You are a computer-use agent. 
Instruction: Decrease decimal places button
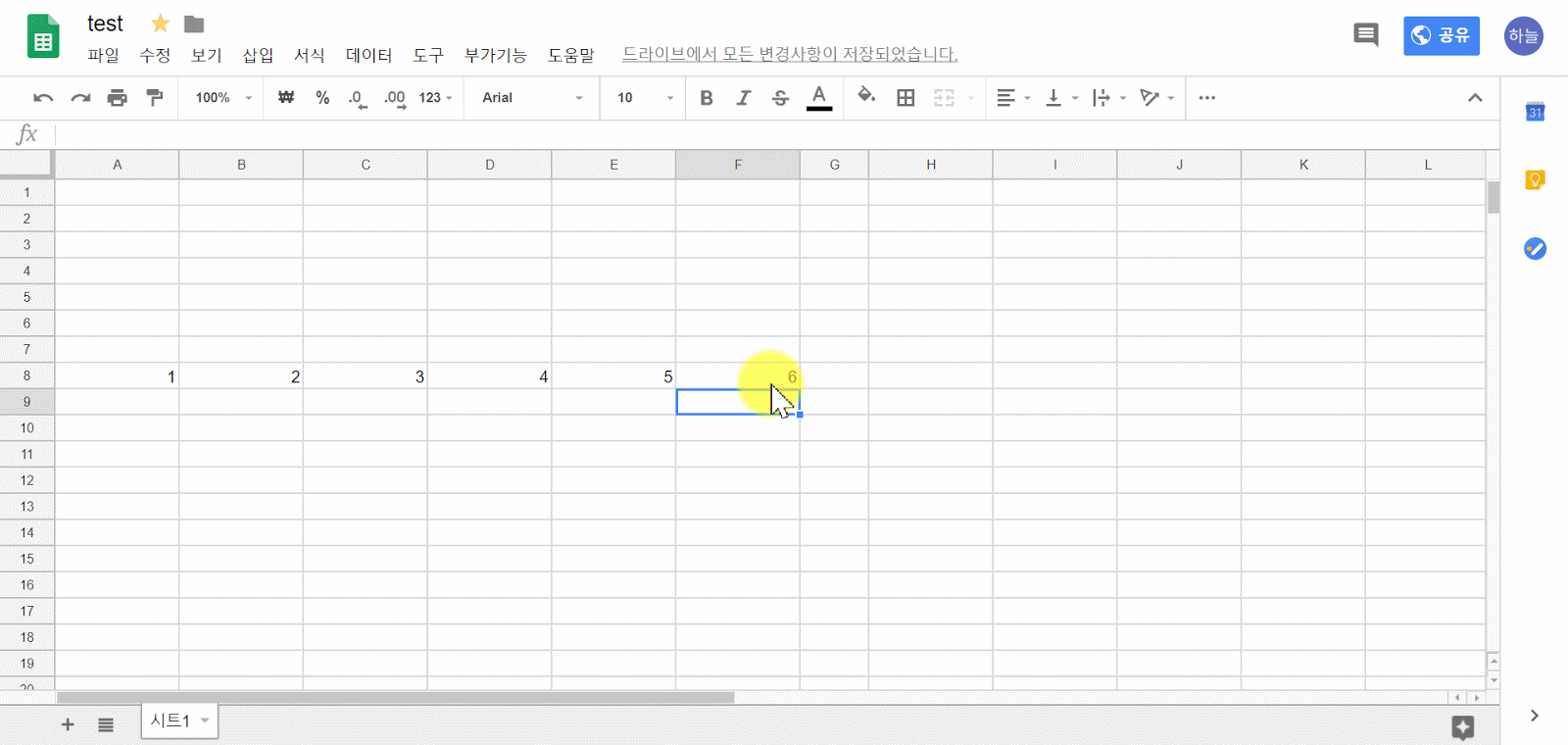pos(358,98)
